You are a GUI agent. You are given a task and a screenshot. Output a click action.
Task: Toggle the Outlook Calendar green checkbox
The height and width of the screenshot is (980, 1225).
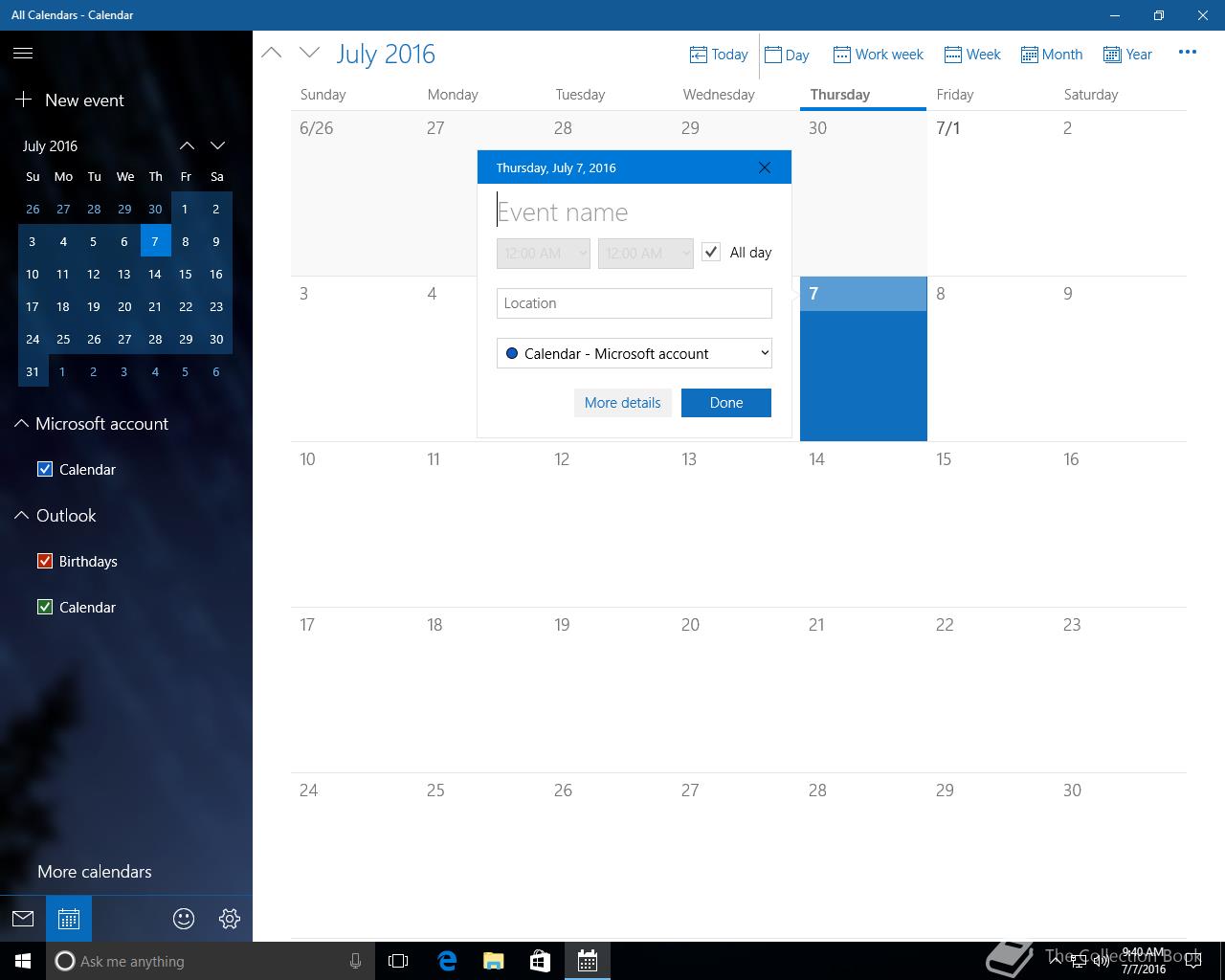click(44, 607)
